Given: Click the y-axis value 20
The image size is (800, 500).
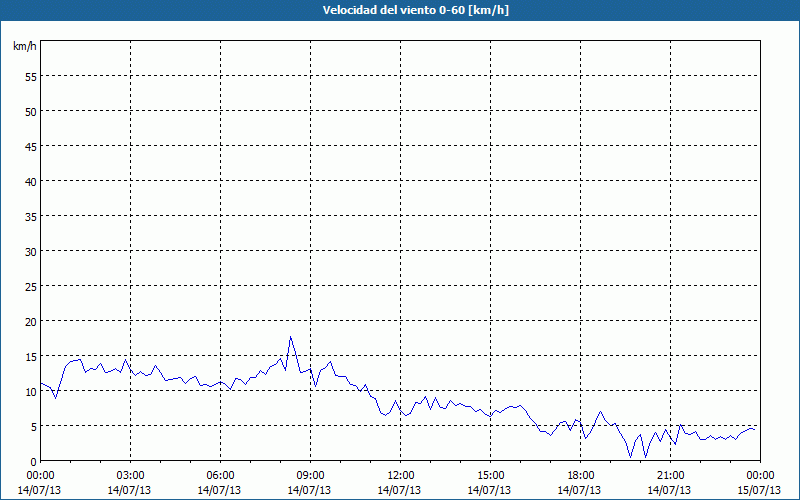Looking at the screenshot, I should pyautogui.click(x=31, y=321).
